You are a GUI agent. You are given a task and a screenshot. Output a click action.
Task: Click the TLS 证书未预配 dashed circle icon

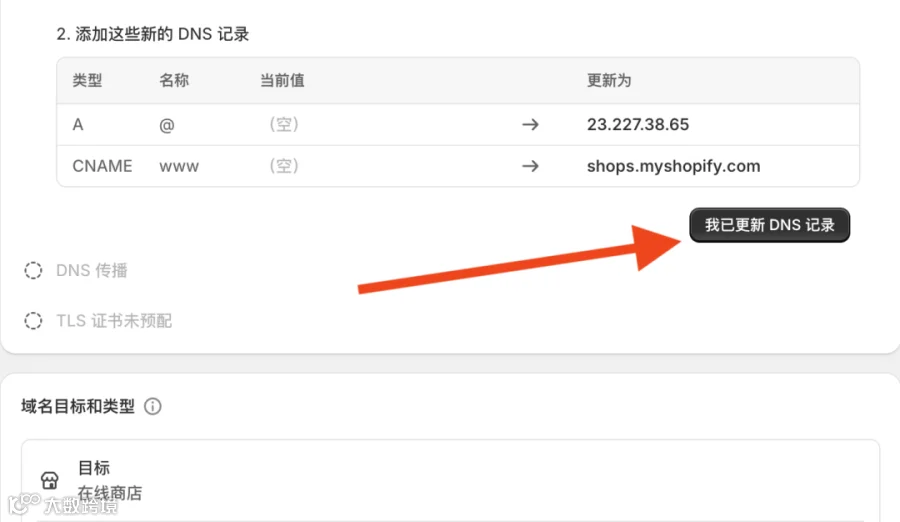click(x=33, y=320)
